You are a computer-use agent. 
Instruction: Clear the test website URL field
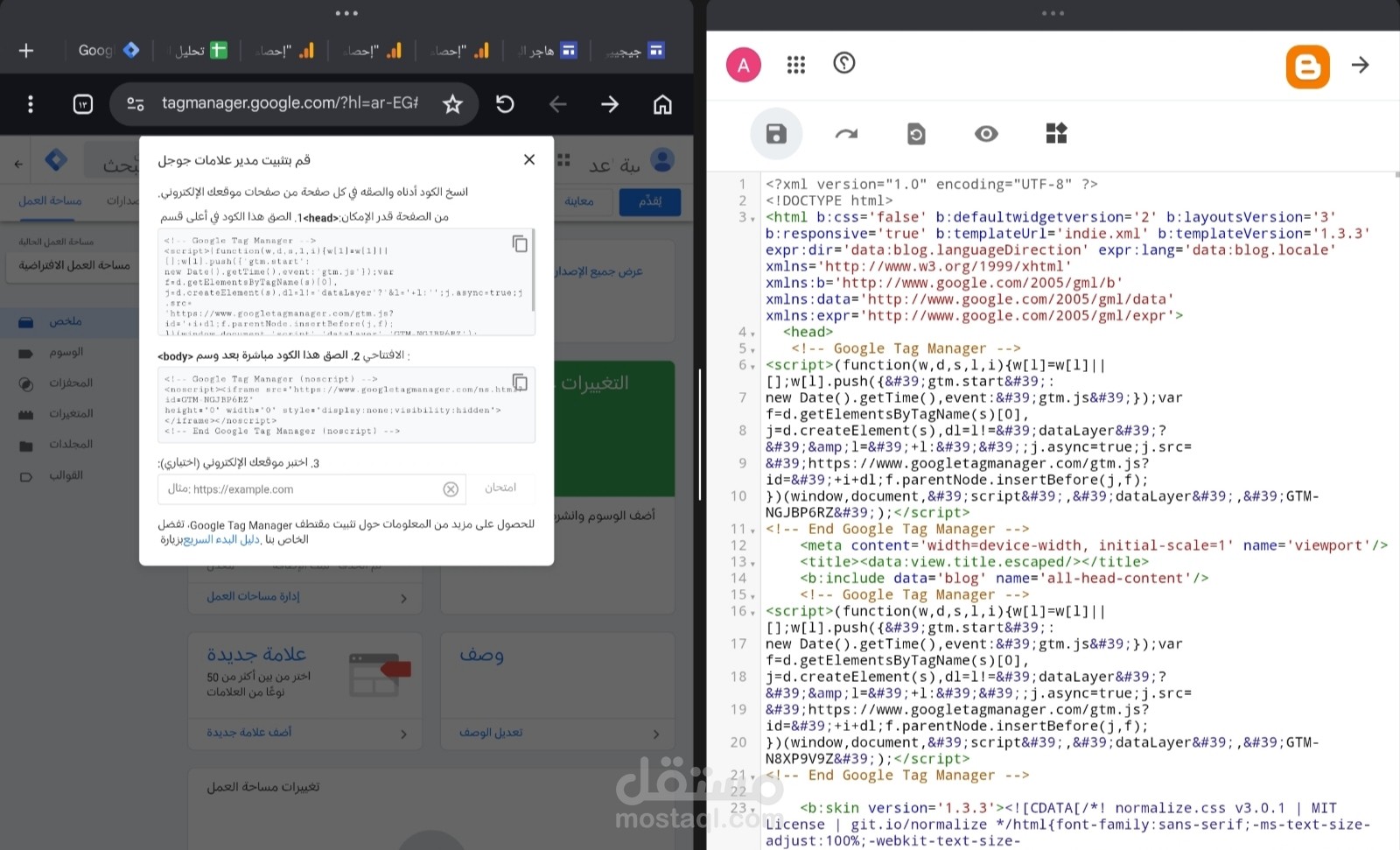[451, 489]
